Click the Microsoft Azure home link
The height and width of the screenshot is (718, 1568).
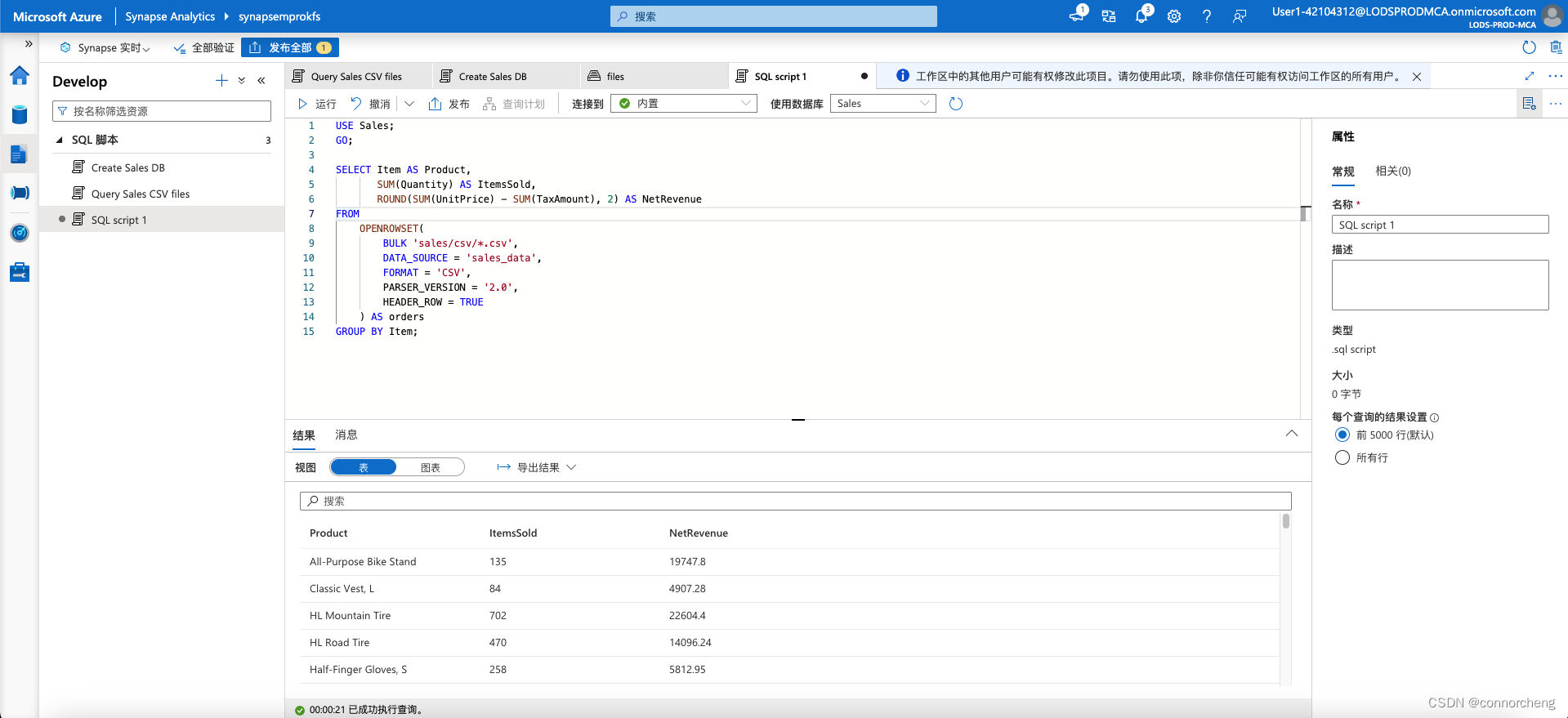coord(57,16)
